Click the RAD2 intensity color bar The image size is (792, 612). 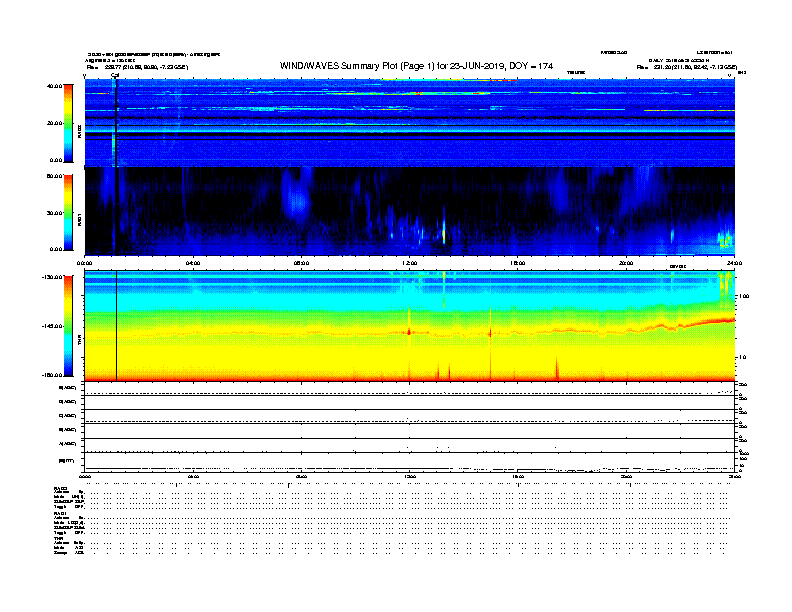68,123
